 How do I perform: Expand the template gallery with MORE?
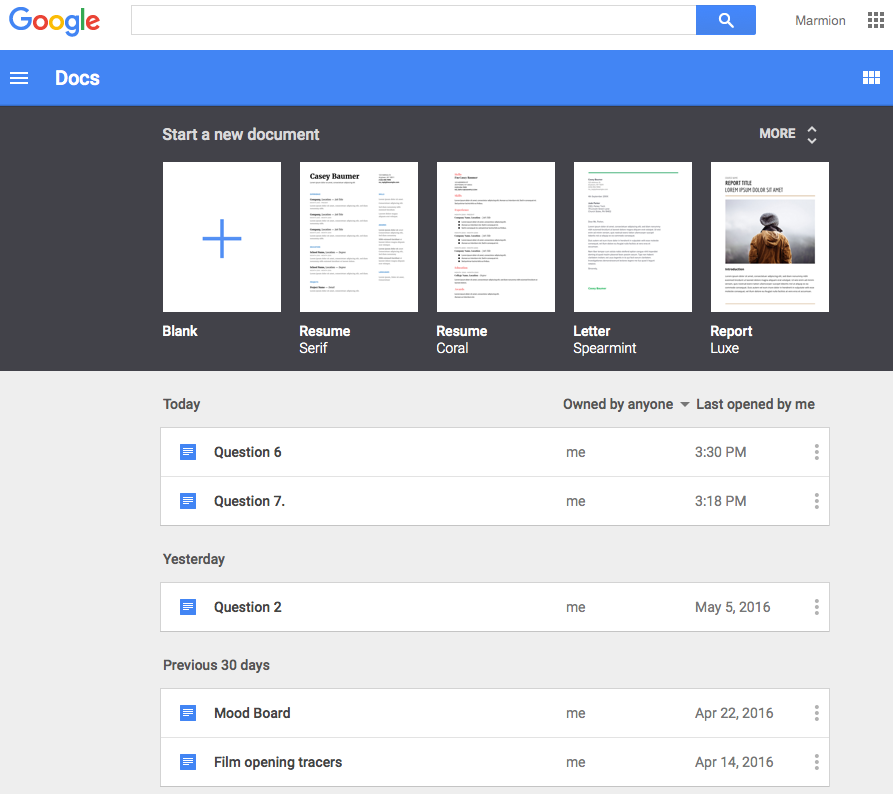coord(777,133)
